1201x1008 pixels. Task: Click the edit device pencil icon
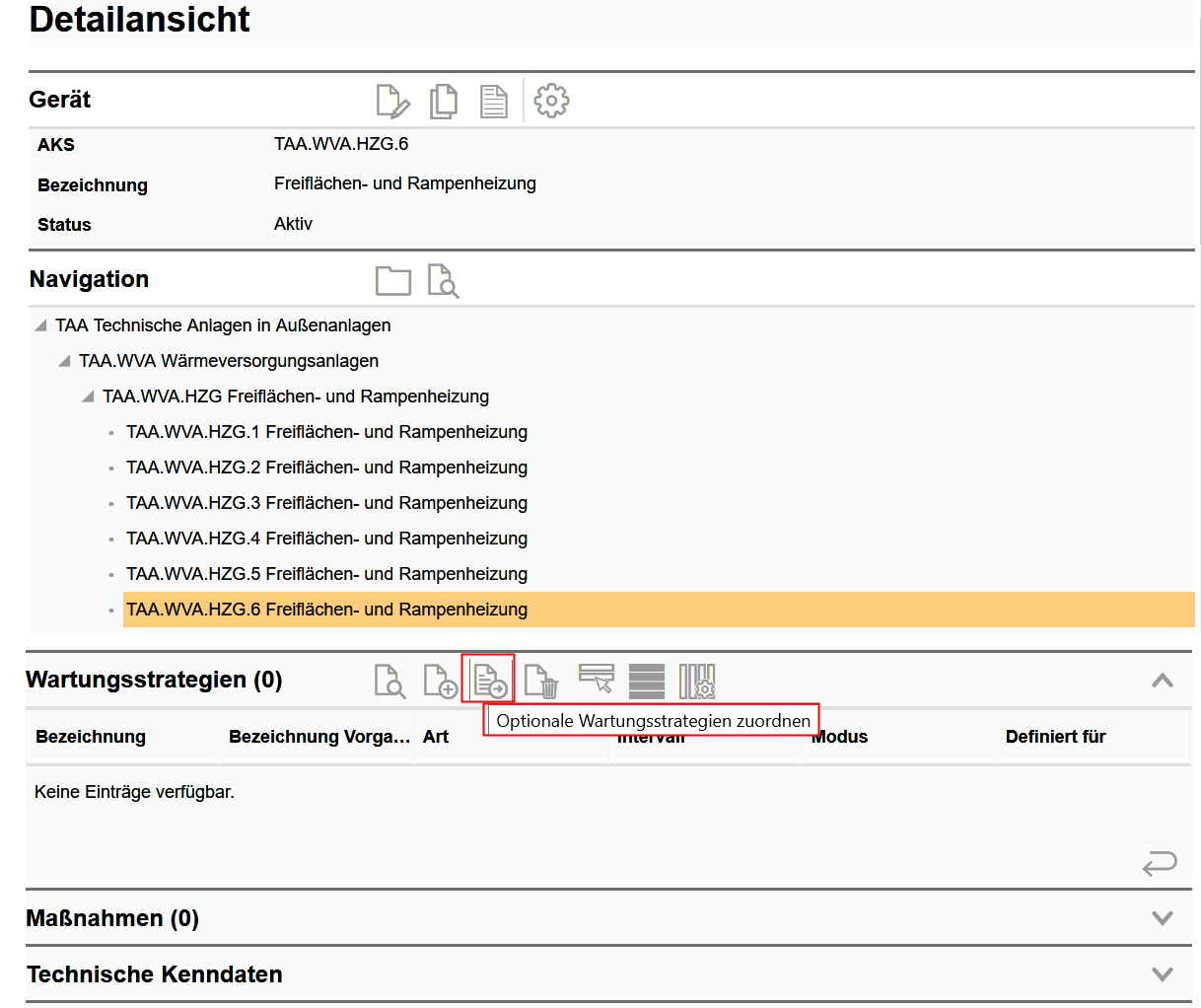(x=392, y=101)
